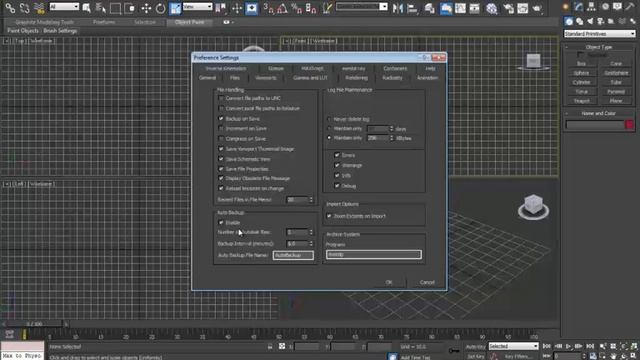The width and height of the screenshot is (640, 360).
Task: Select the Link tool in main toolbar
Action: tap(10, 8)
